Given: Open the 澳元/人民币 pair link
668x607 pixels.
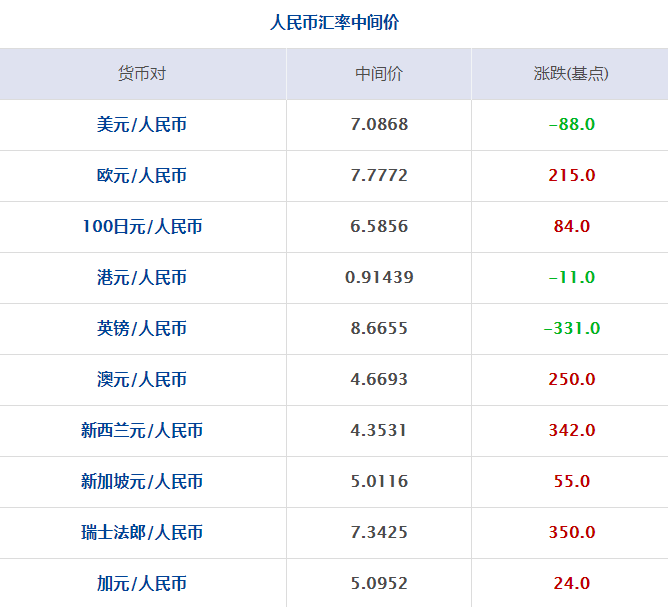Looking at the screenshot, I should 142,380.
